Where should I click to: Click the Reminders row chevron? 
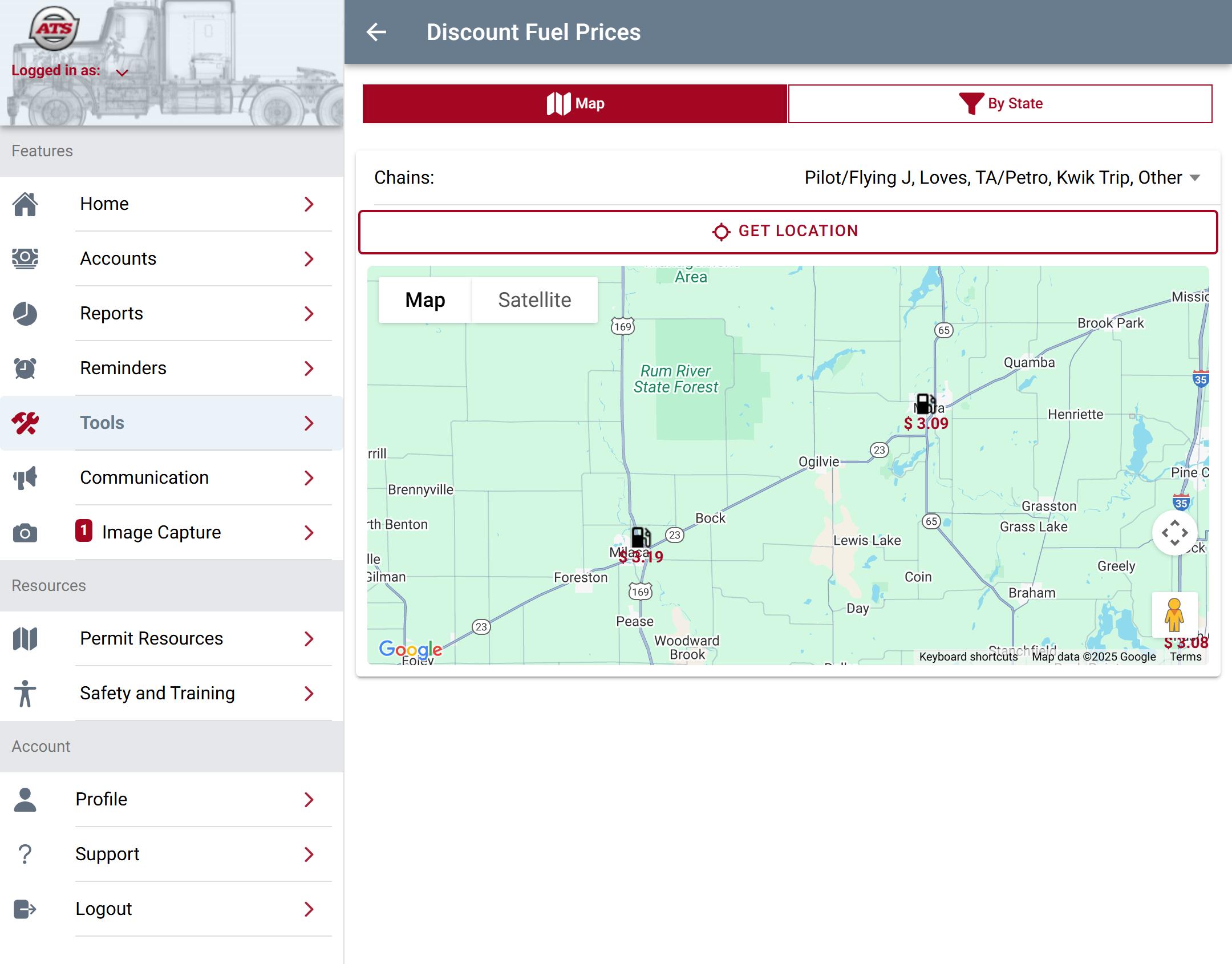(309, 368)
